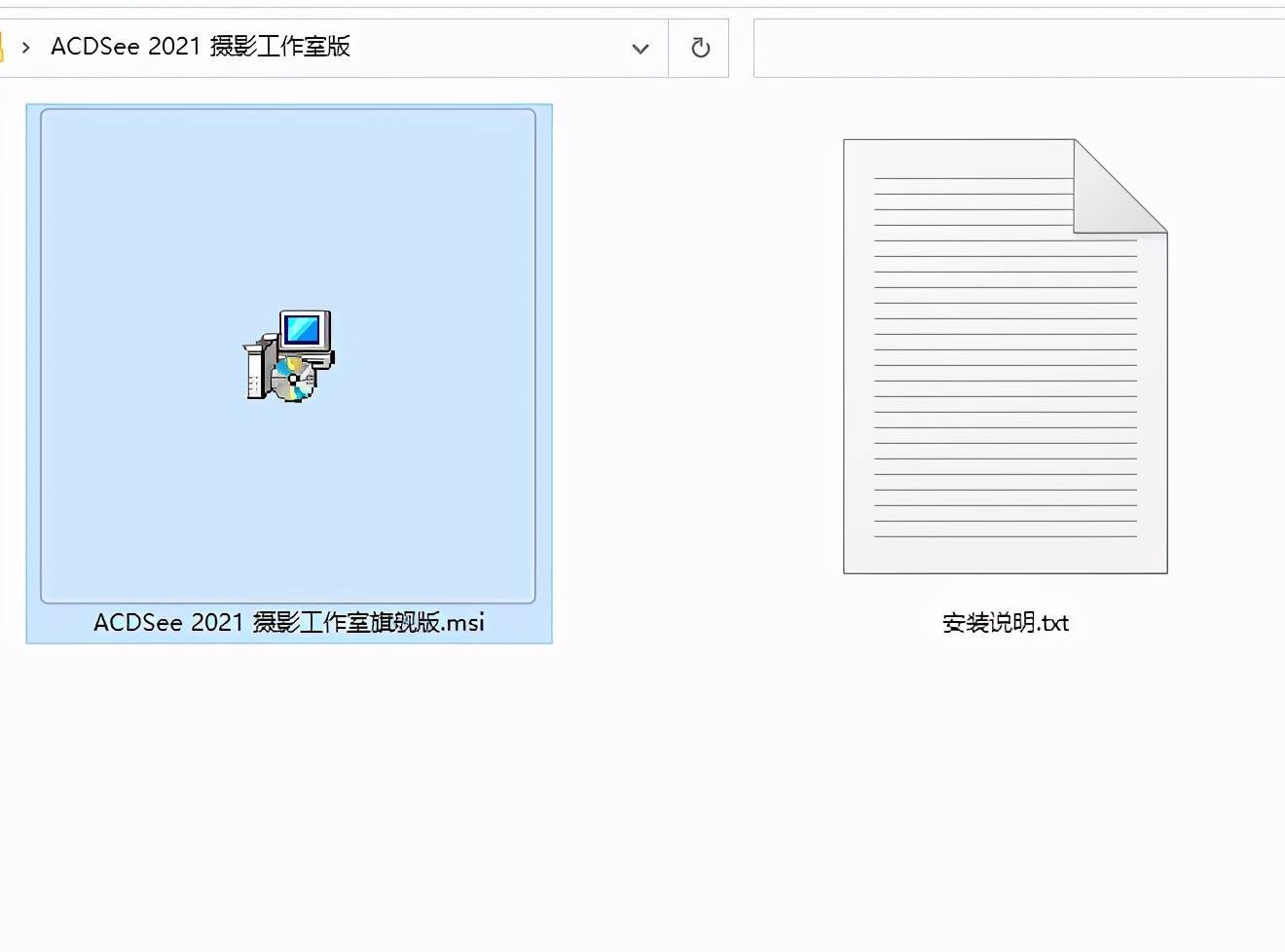Click the breadcrumb chevron before ACDSee 2021 摄影工作室版
The image size is (1285, 952).
[26, 47]
